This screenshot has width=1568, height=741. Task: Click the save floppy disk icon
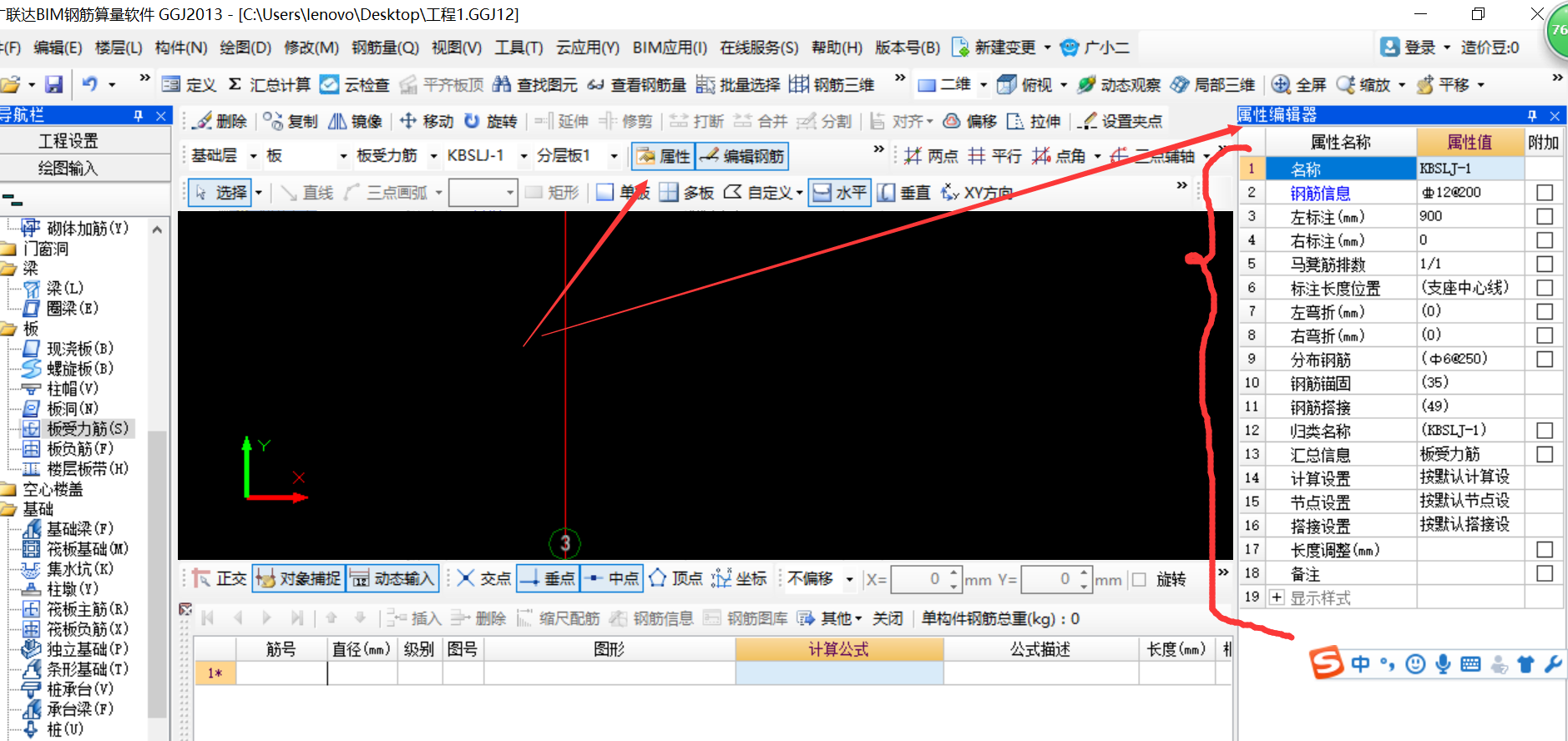point(54,84)
